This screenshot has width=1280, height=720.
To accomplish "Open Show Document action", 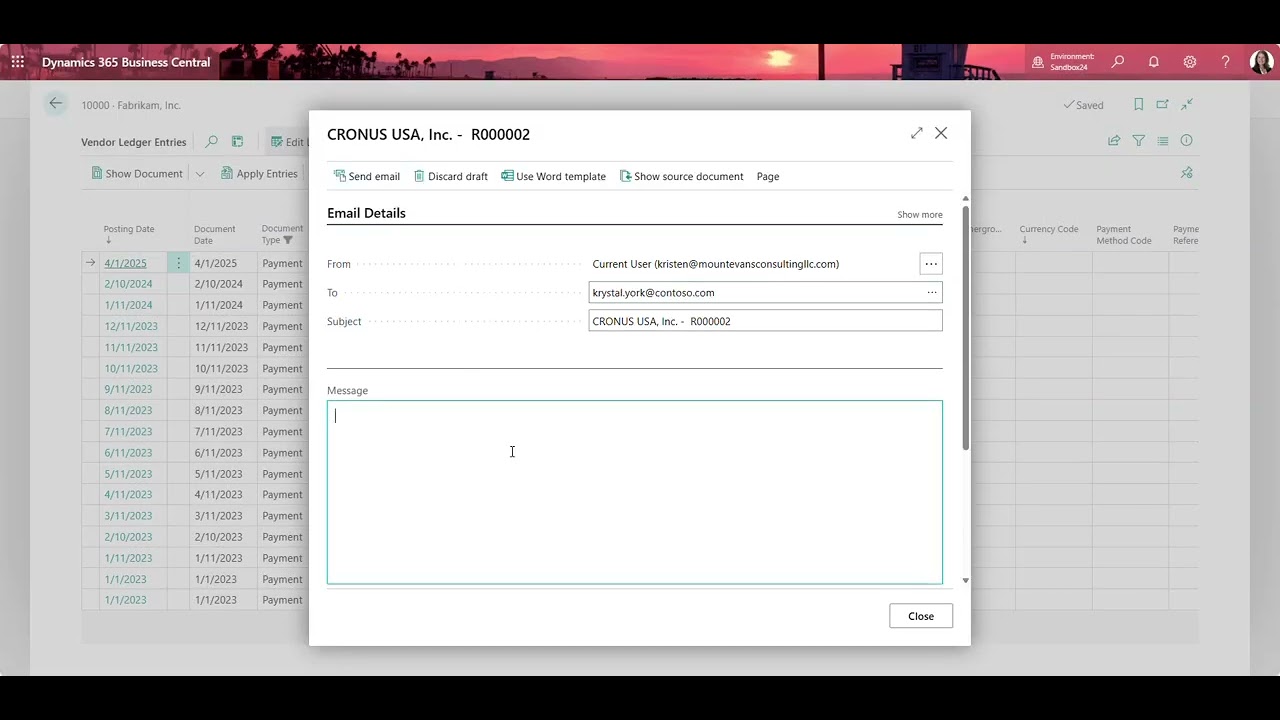I will point(137,173).
